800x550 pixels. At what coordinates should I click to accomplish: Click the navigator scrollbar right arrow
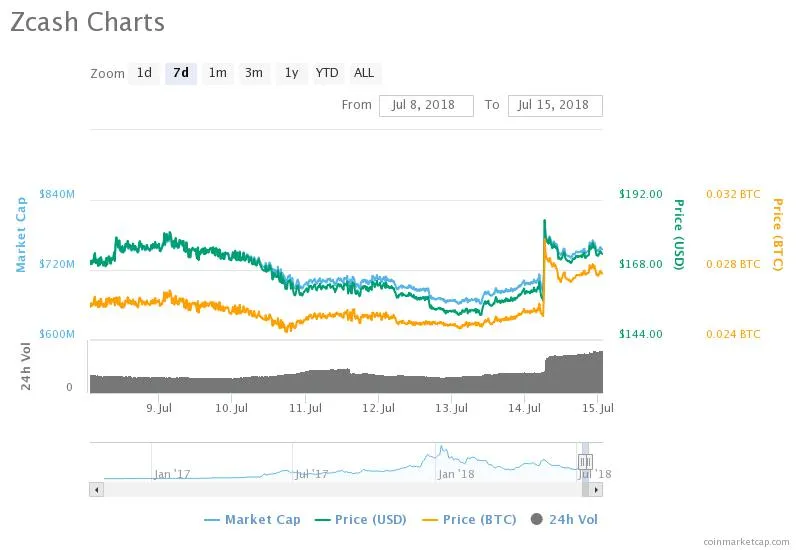pyautogui.click(x=596, y=490)
